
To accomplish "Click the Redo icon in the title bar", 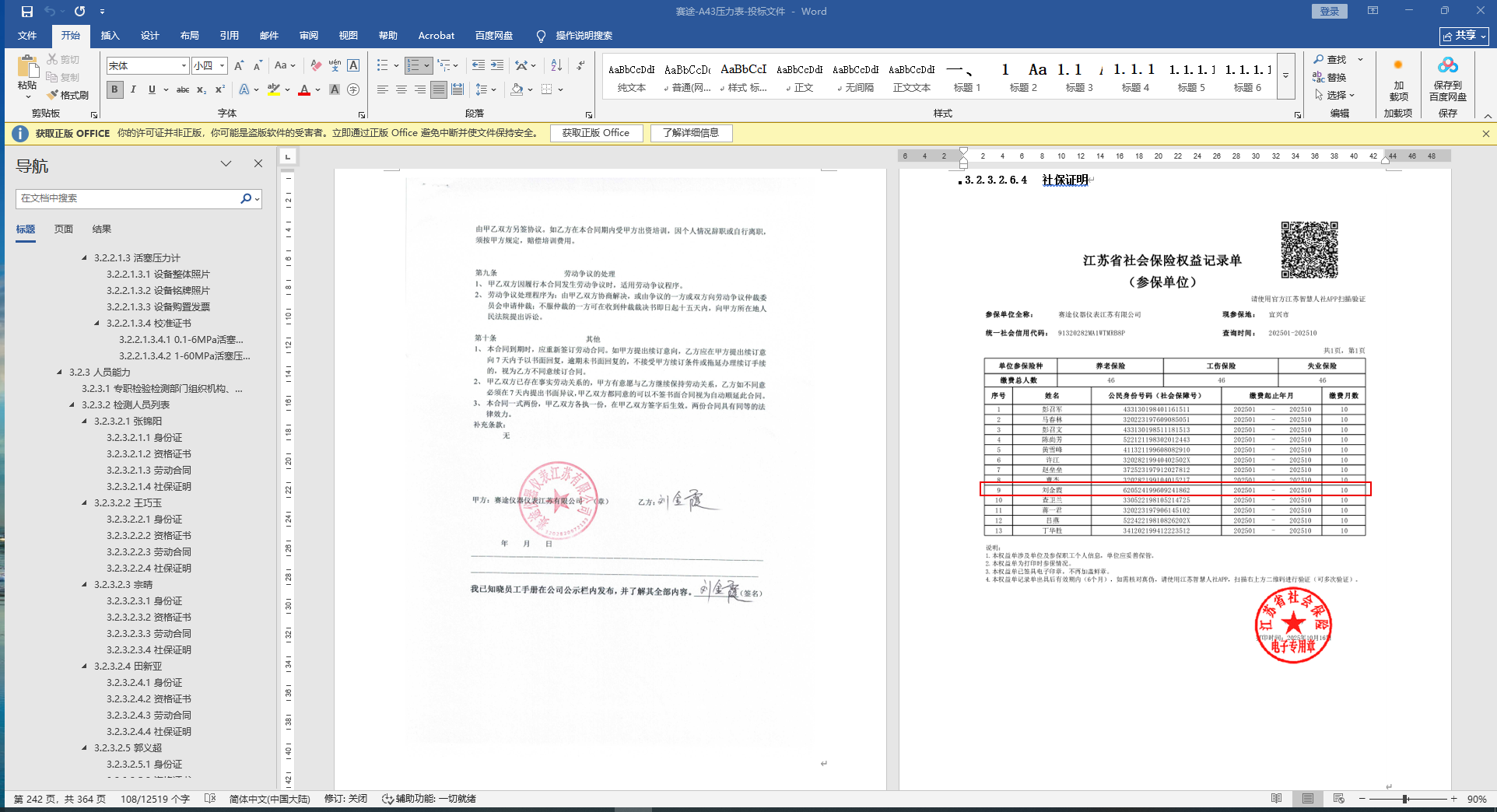I will 79,12.
